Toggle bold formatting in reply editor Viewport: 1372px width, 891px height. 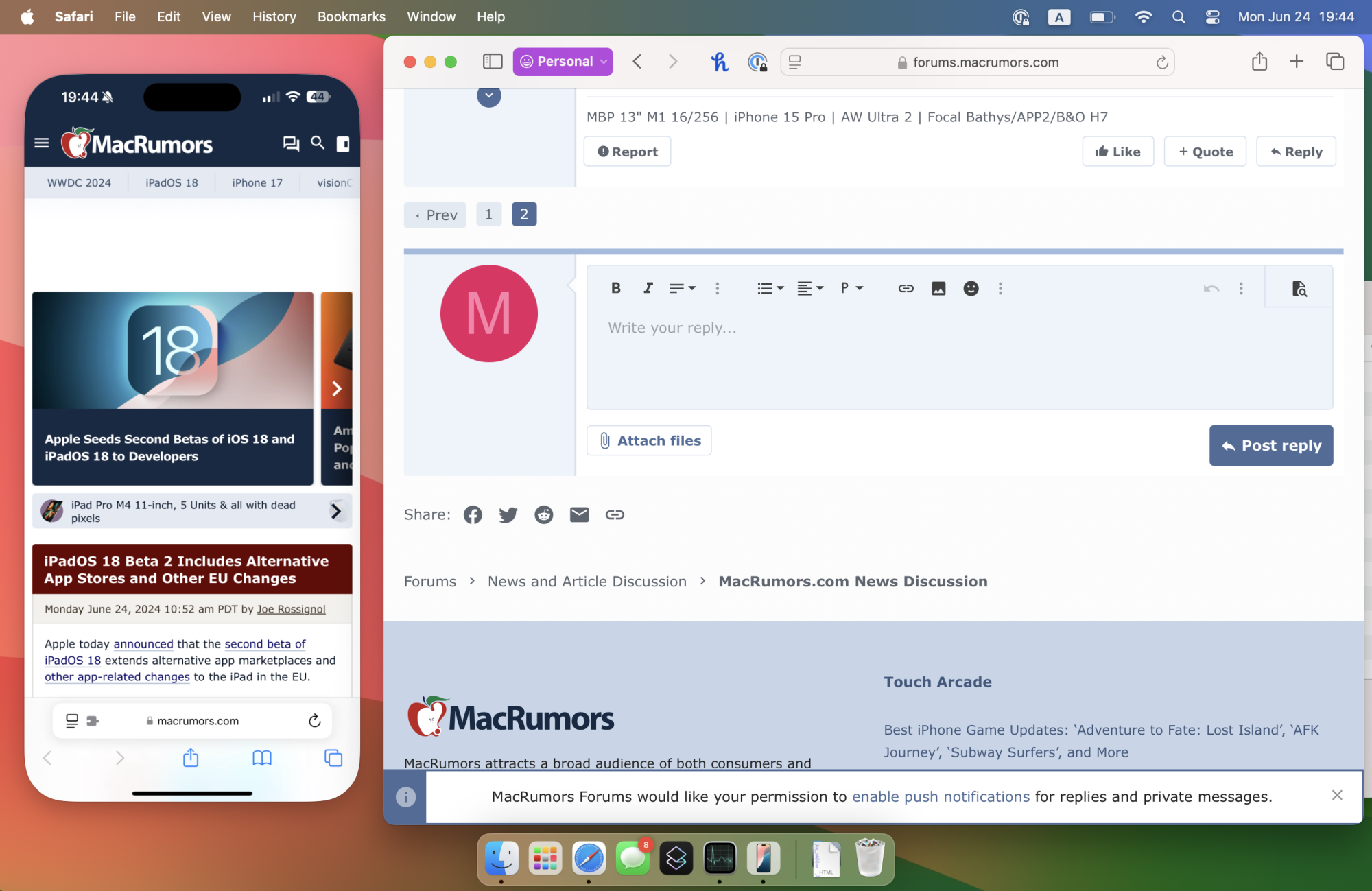pyautogui.click(x=615, y=288)
